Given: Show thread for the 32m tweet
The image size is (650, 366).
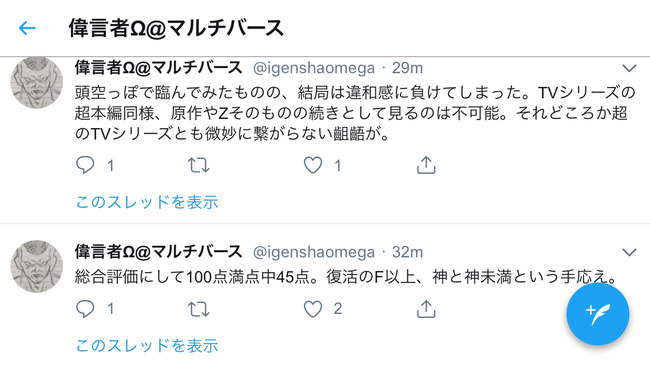Looking at the screenshot, I should [147, 345].
